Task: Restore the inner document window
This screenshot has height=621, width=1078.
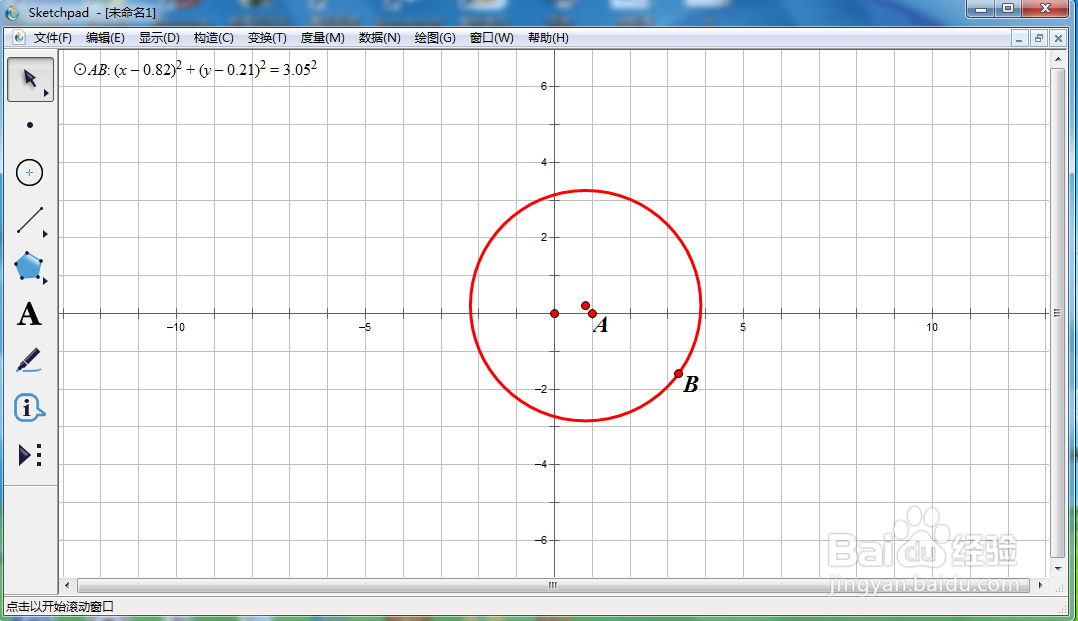Action: (x=1039, y=39)
